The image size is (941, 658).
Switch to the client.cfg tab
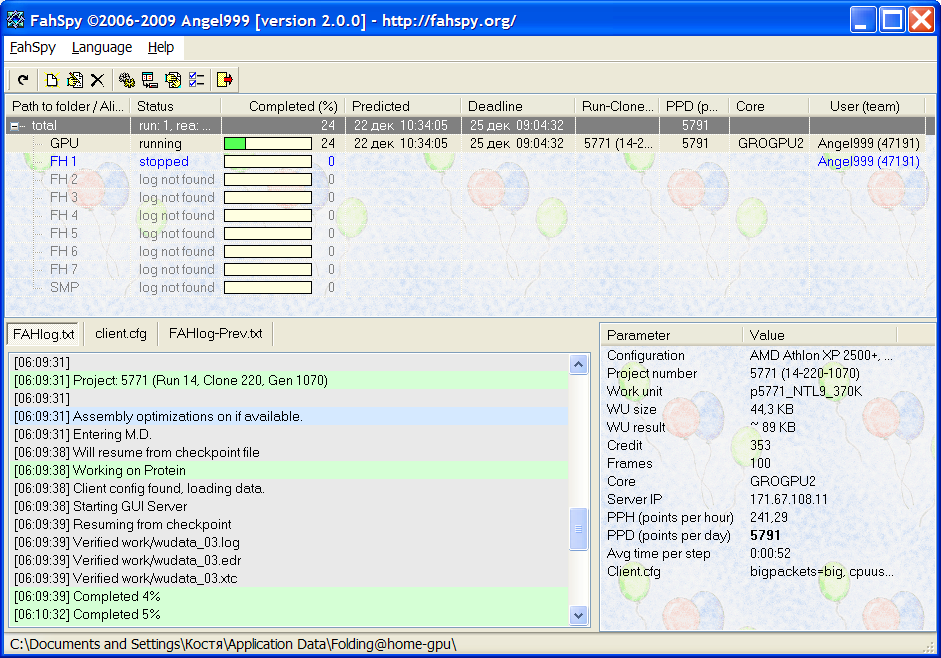coord(121,333)
